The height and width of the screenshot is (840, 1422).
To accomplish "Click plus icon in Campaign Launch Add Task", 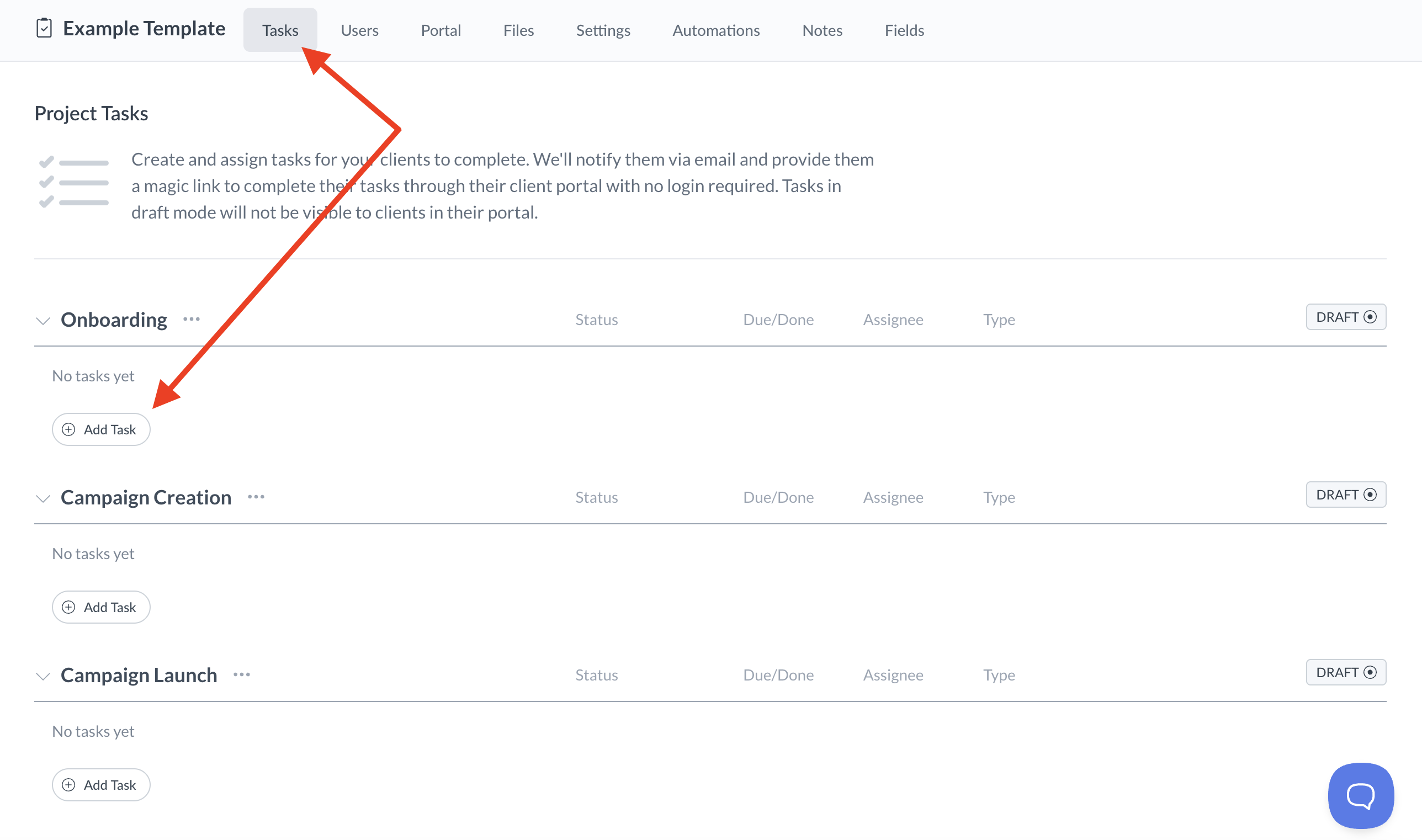I will 68,785.
